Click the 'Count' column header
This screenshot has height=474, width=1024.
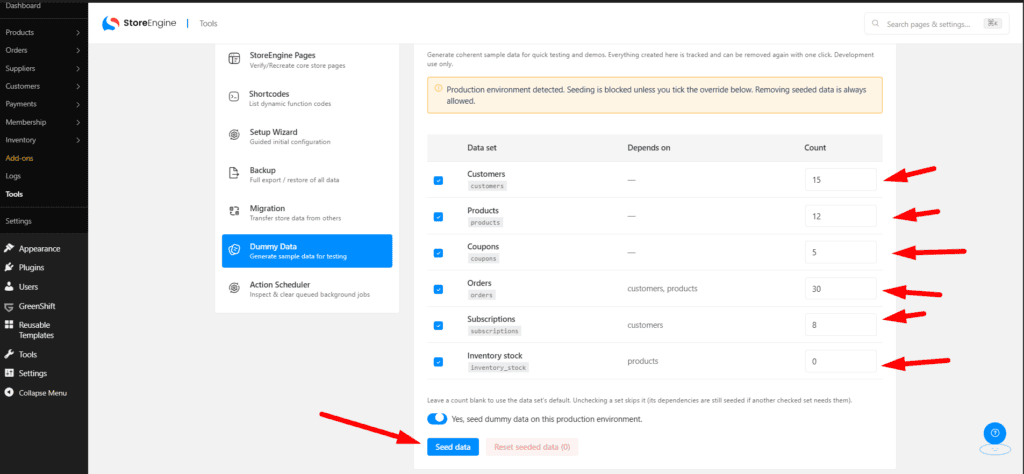(x=815, y=148)
